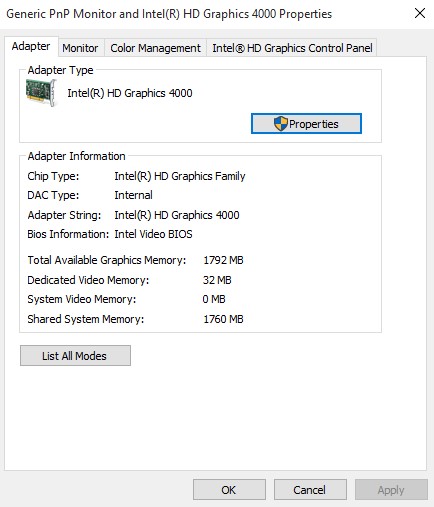
Task: Close the Properties dialog window
Action: (420, 13)
